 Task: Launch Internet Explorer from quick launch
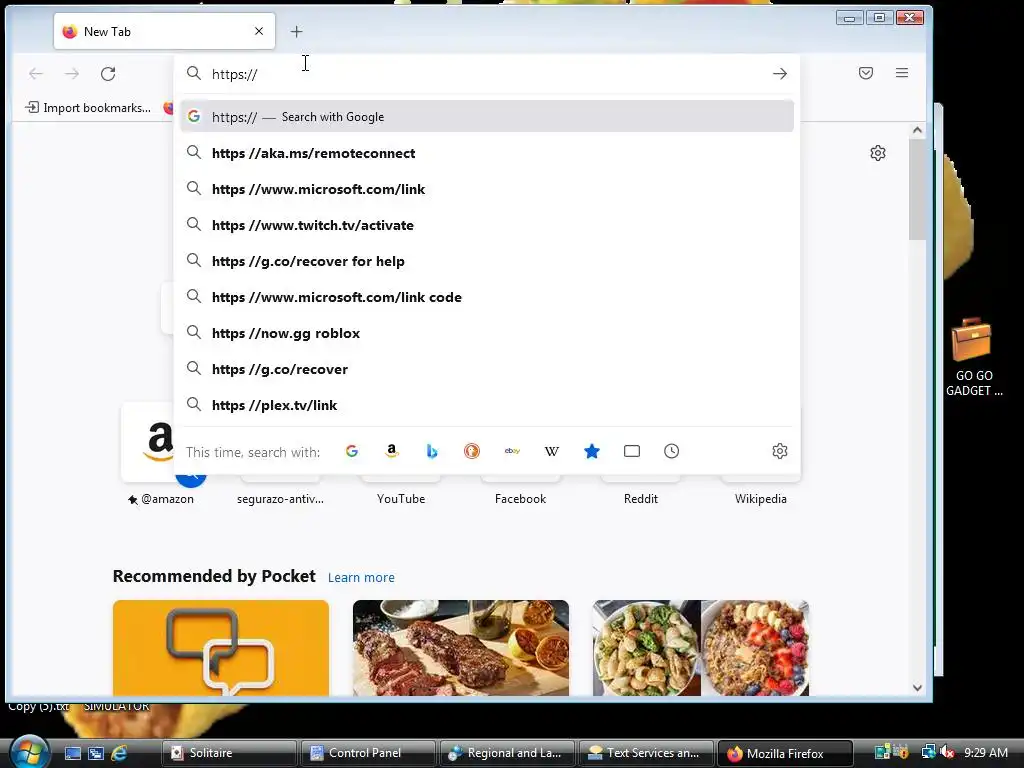click(120, 753)
